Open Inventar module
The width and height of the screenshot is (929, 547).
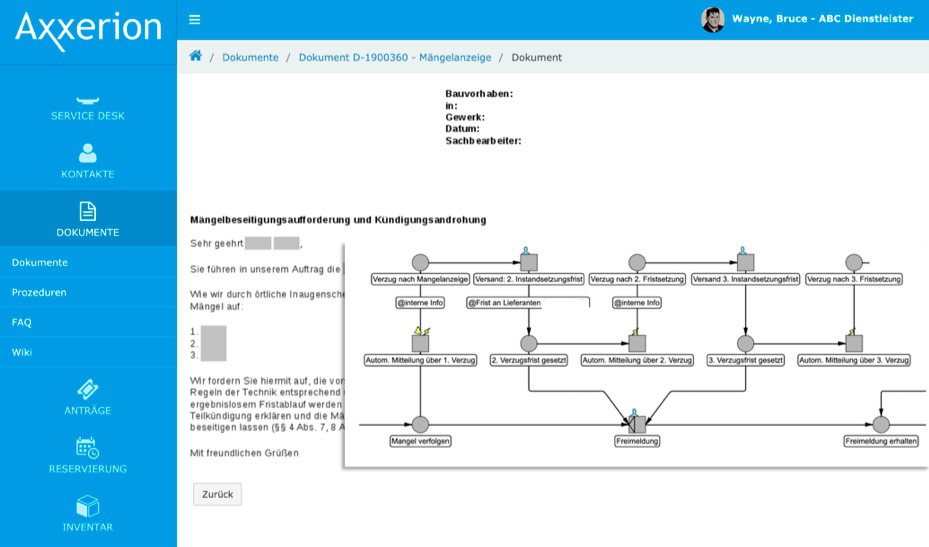coord(88,514)
